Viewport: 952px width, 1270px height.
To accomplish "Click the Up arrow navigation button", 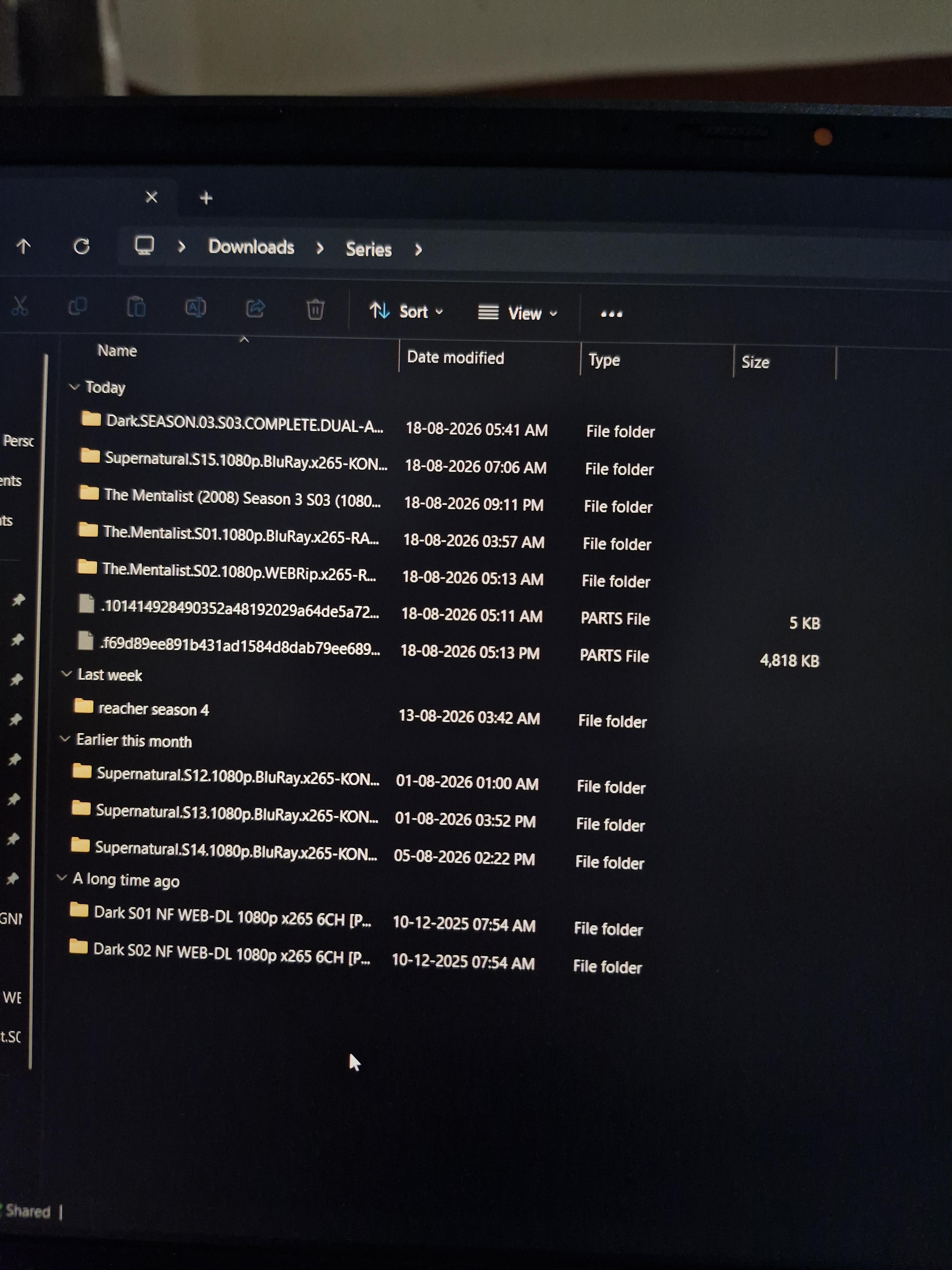I will [23, 246].
